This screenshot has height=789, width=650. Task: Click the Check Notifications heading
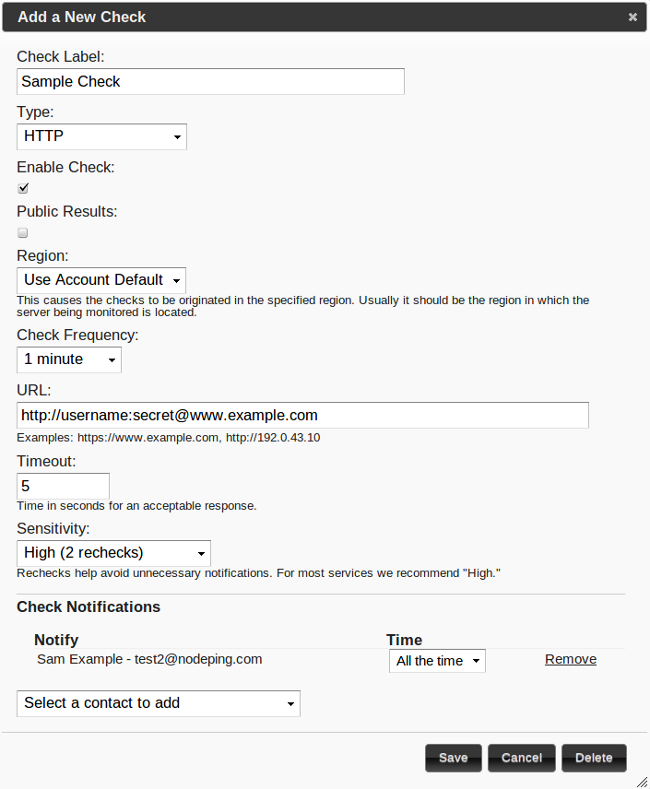coord(89,607)
